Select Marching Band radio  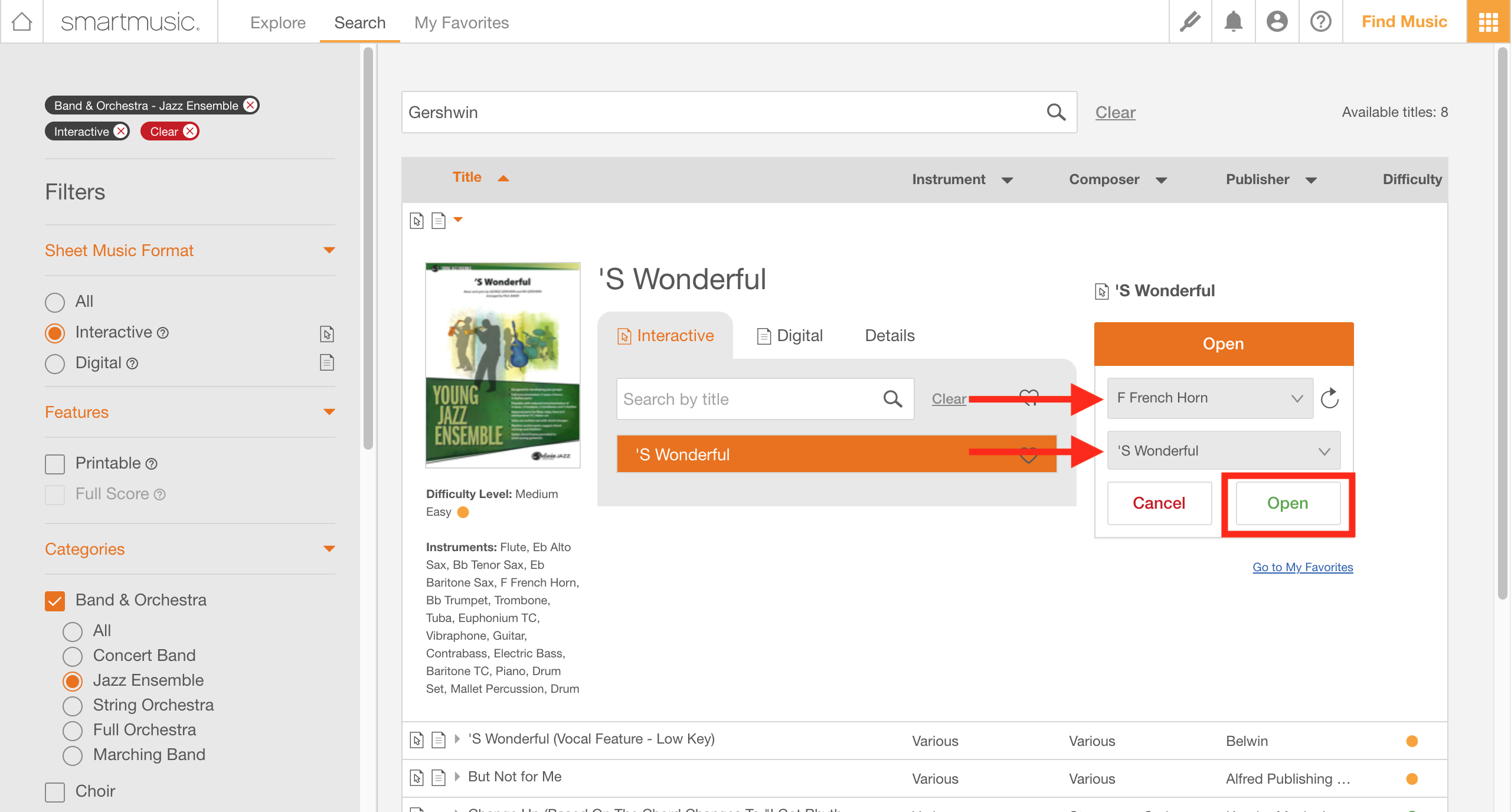tap(73, 755)
